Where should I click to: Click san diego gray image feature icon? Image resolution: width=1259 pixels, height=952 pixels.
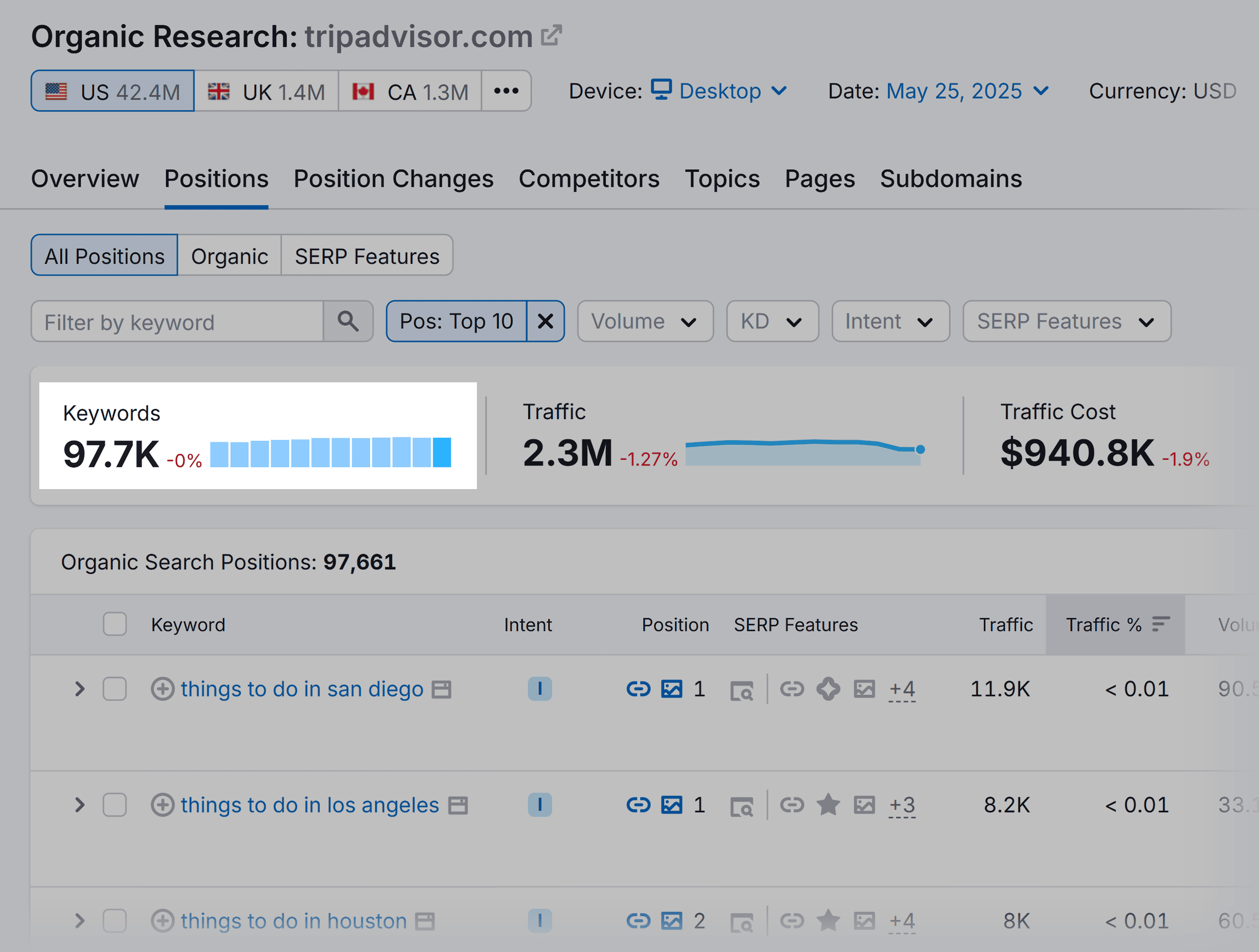point(864,689)
